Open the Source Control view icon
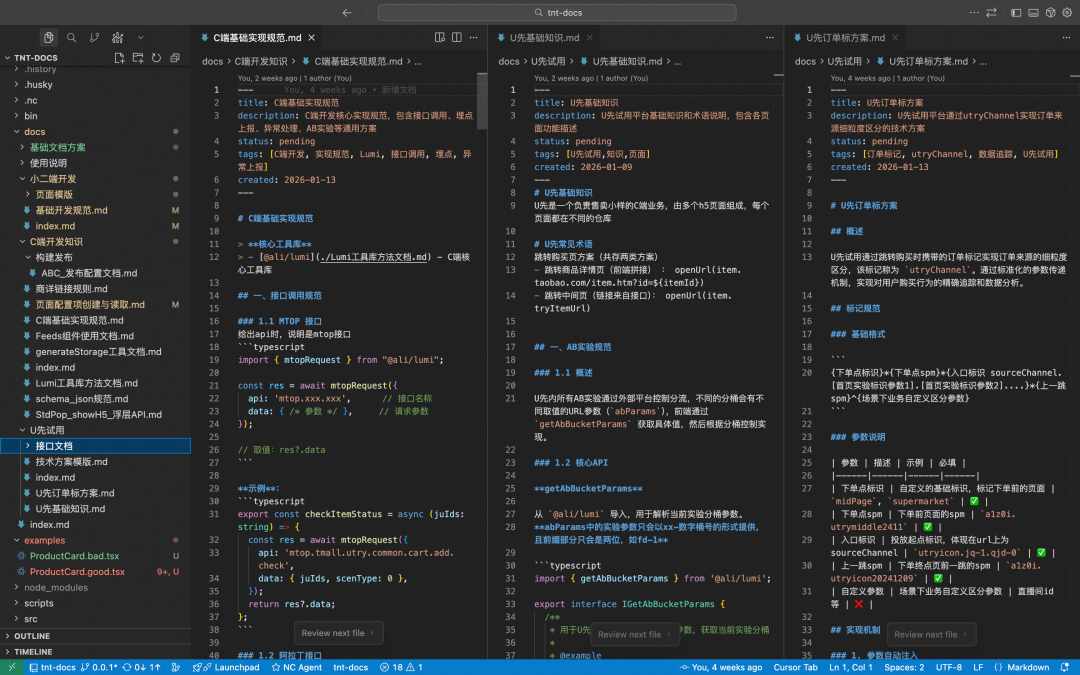 pyautogui.click(x=94, y=37)
